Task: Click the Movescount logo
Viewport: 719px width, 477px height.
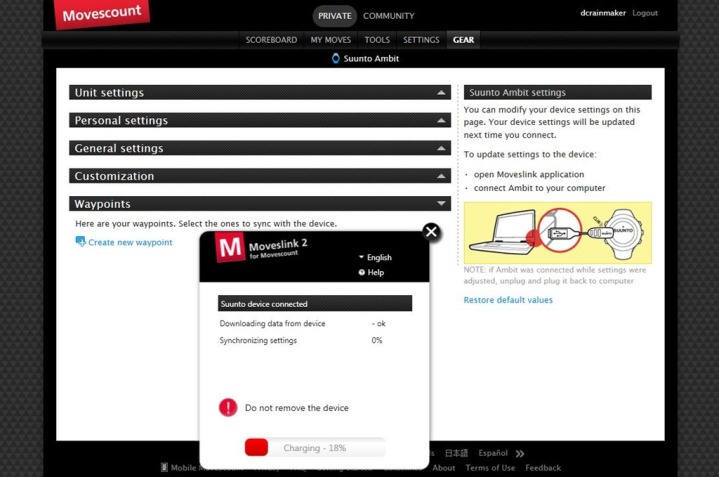Action: 102,13
